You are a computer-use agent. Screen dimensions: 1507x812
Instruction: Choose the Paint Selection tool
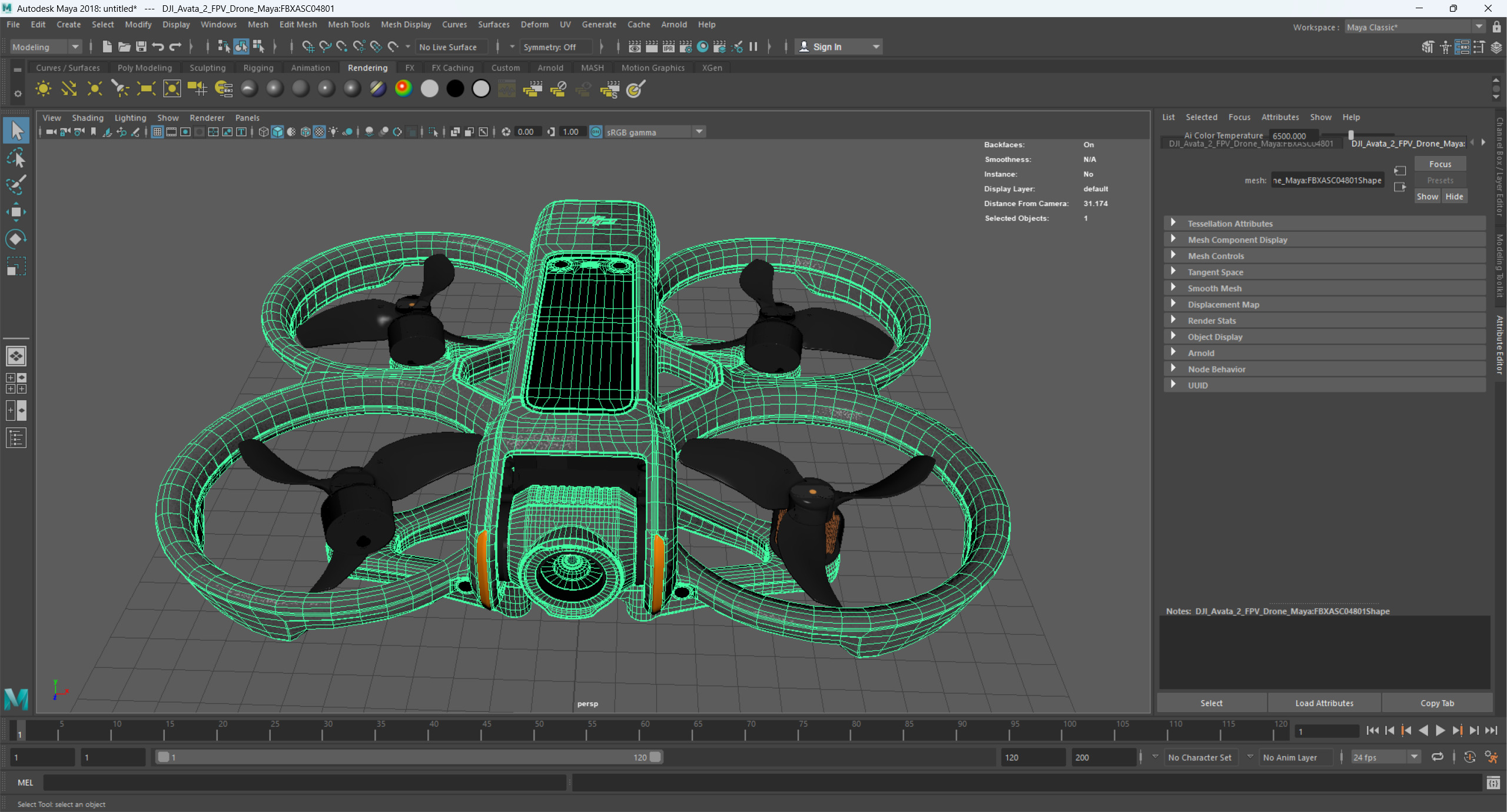click(x=16, y=185)
